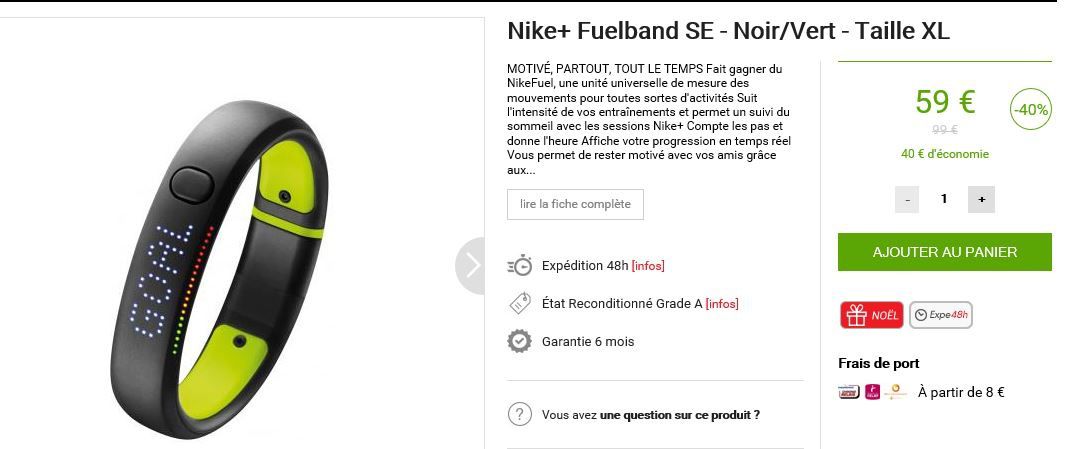Decrease quantity with the minus button
Screen dimensions: 1071x449
click(907, 200)
